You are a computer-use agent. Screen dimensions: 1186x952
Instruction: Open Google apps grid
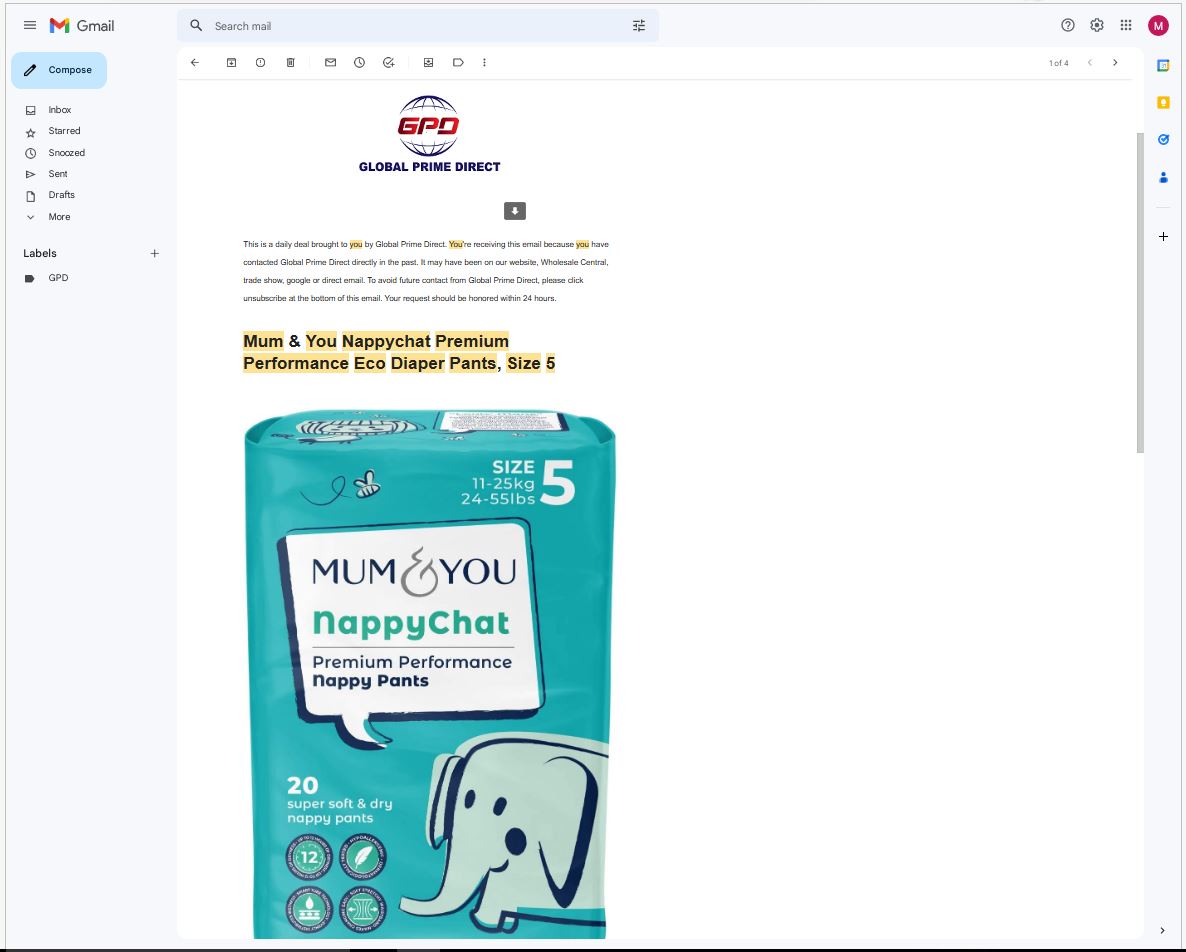(x=1125, y=25)
